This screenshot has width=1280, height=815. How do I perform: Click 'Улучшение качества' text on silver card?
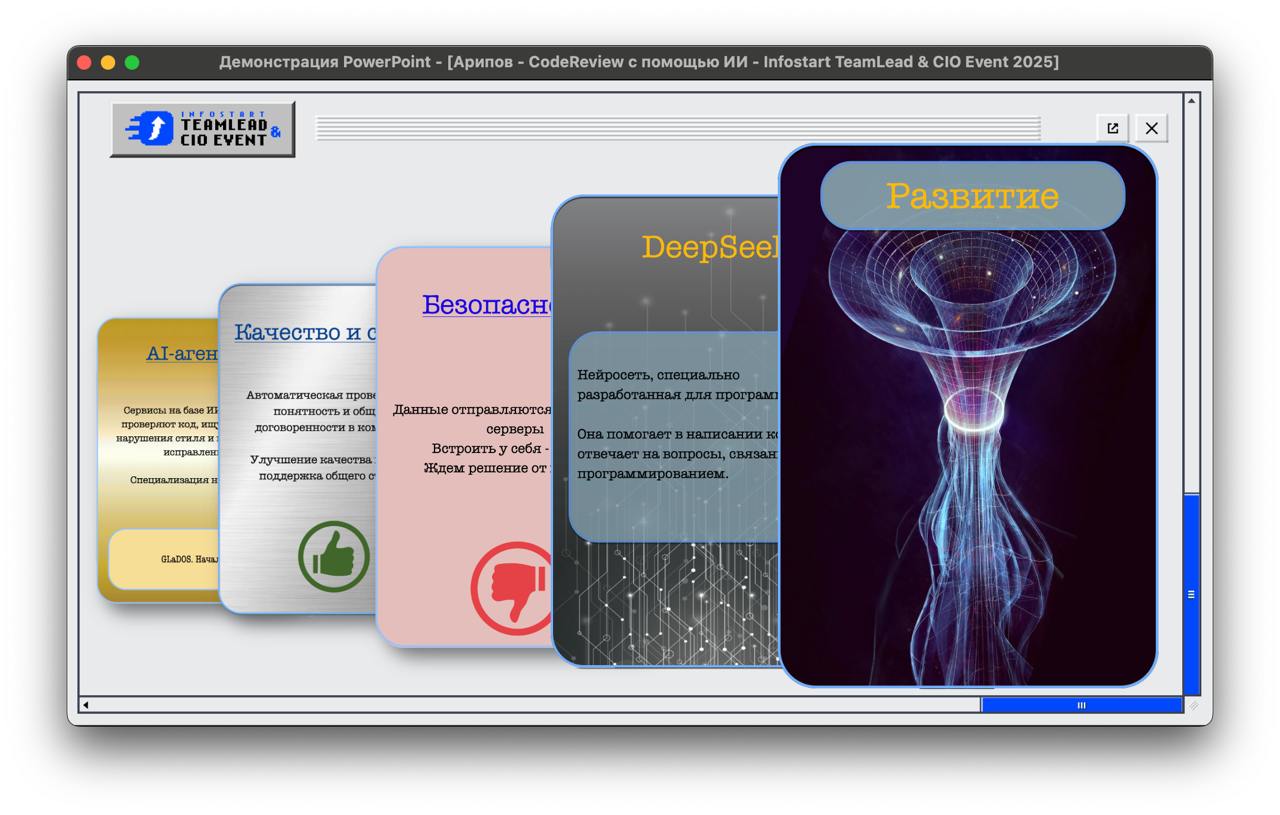[x=313, y=459]
